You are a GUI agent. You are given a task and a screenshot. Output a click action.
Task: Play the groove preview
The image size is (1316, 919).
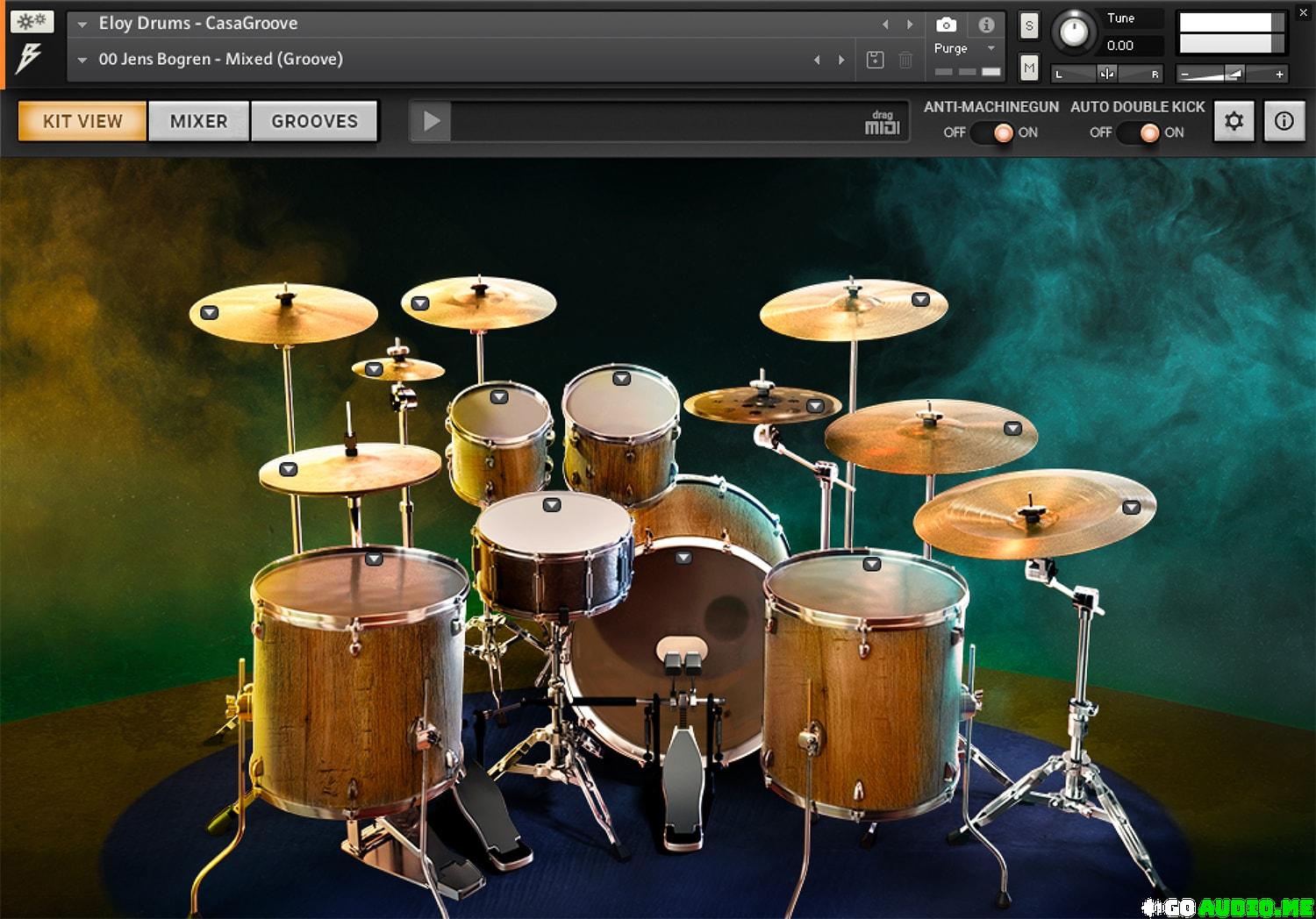point(431,121)
